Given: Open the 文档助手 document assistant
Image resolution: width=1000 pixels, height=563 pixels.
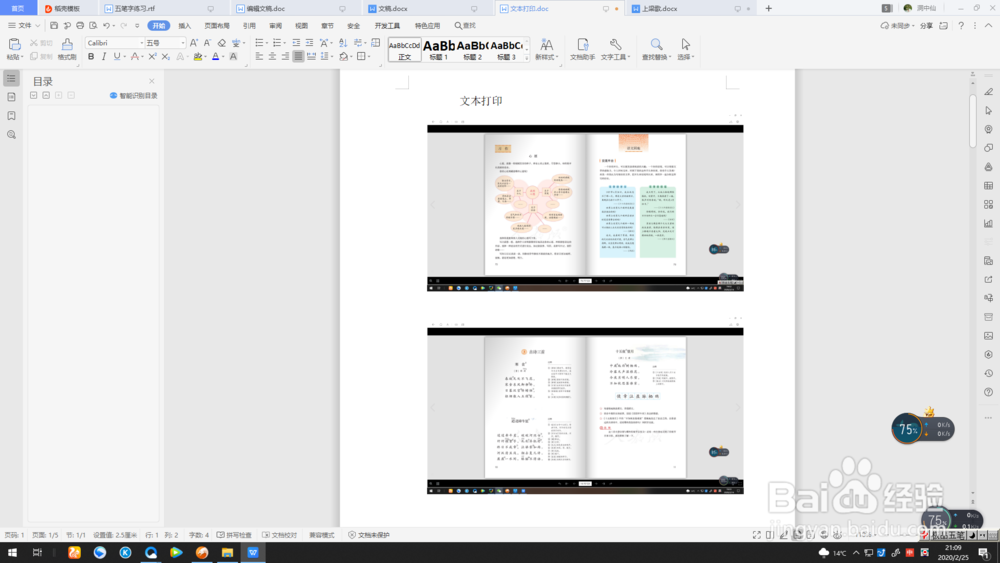Looking at the screenshot, I should point(582,48).
